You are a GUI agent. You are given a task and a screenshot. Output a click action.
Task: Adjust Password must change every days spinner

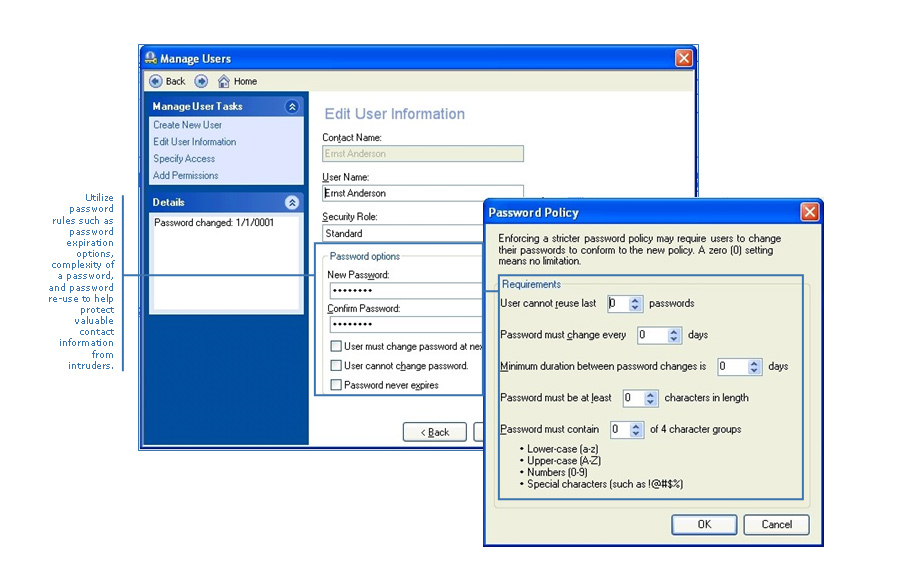(674, 335)
